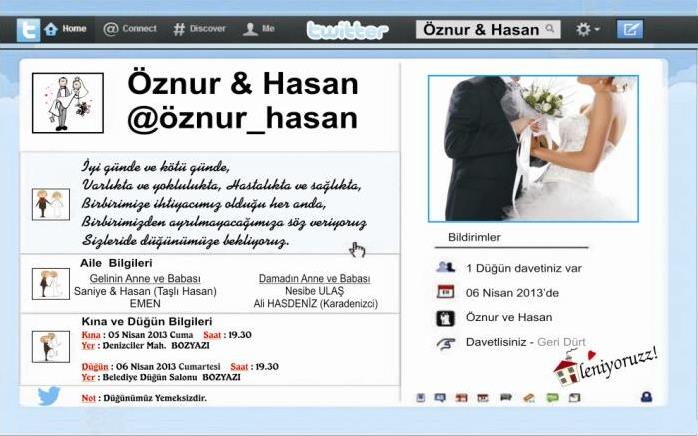Click the hashtag icon beside Discover
The image size is (698, 436).
point(179,29)
